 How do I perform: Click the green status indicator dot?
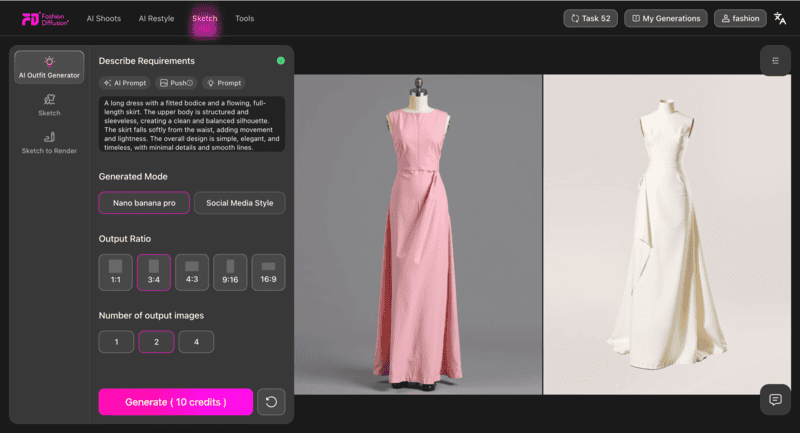click(281, 61)
